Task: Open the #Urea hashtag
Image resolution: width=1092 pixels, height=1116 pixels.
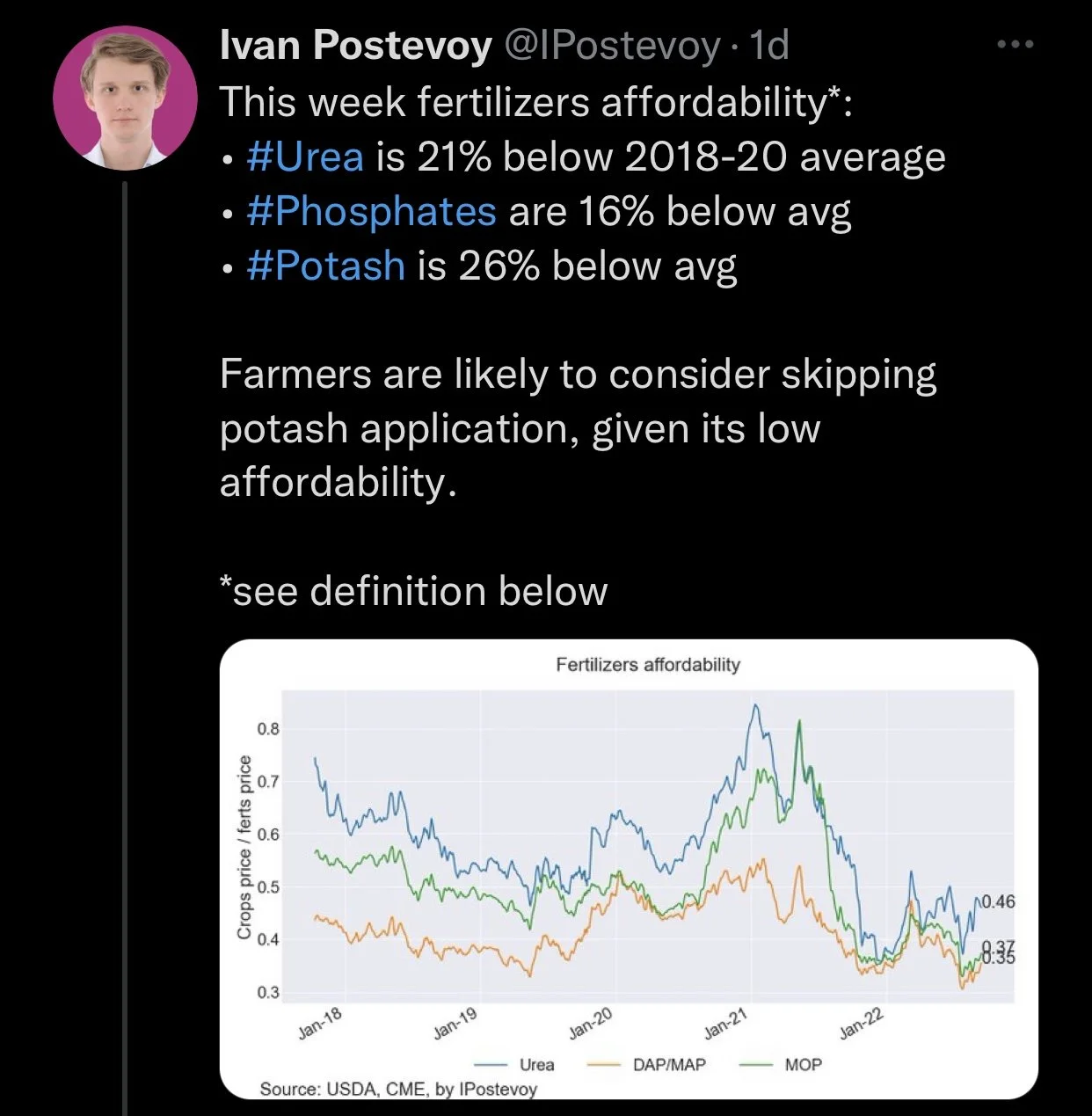Action: [305, 157]
